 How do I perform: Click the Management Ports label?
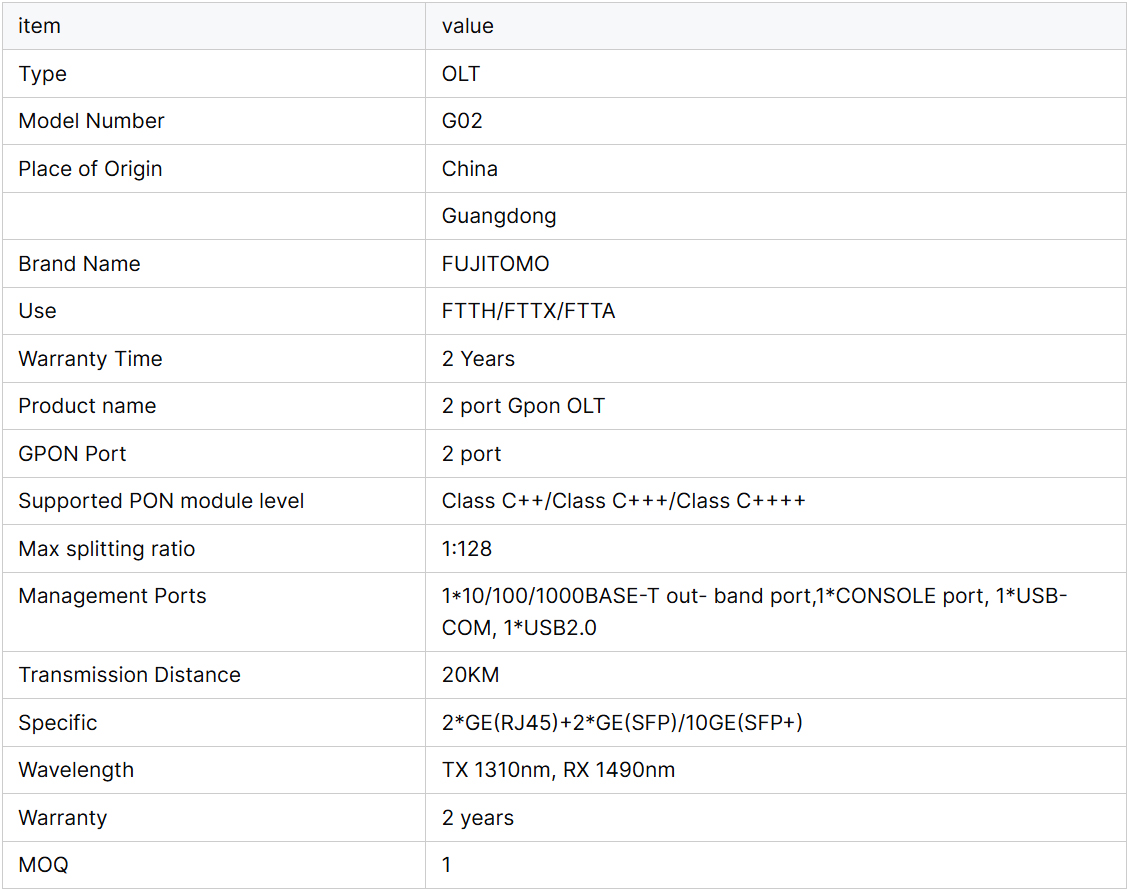[x=112, y=596]
